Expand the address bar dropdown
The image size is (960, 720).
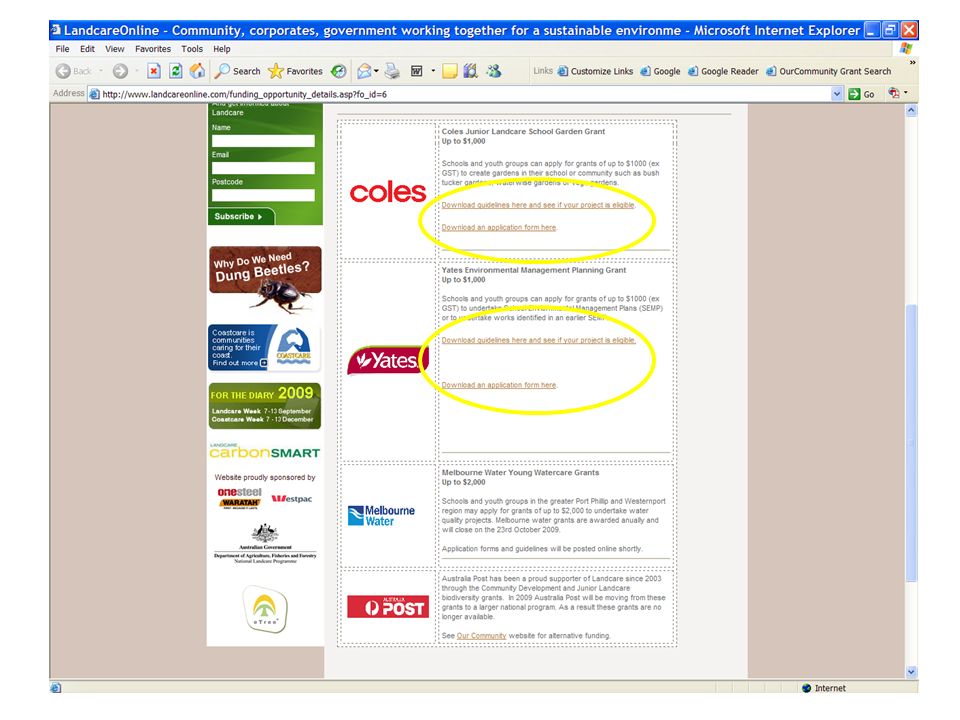(x=837, y=94)
